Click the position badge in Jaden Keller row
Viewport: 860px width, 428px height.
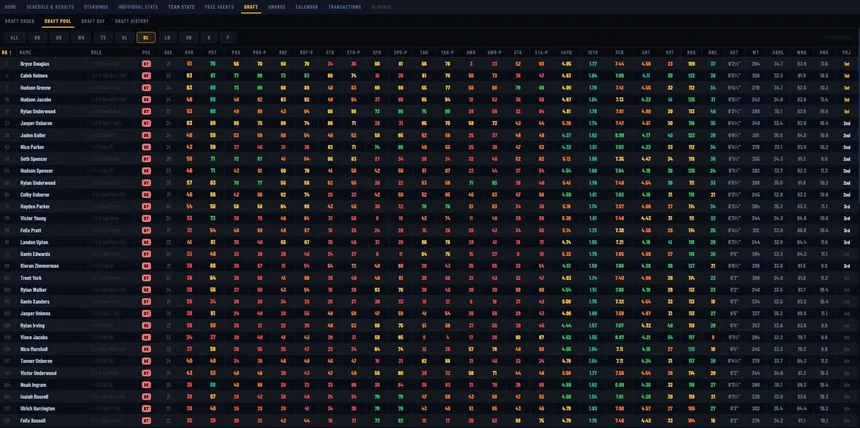(x=146, y=135)
